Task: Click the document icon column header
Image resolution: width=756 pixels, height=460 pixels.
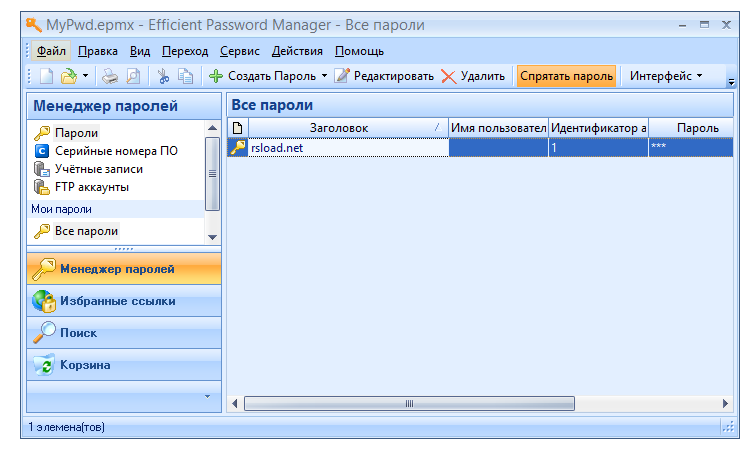Action: 238,128
